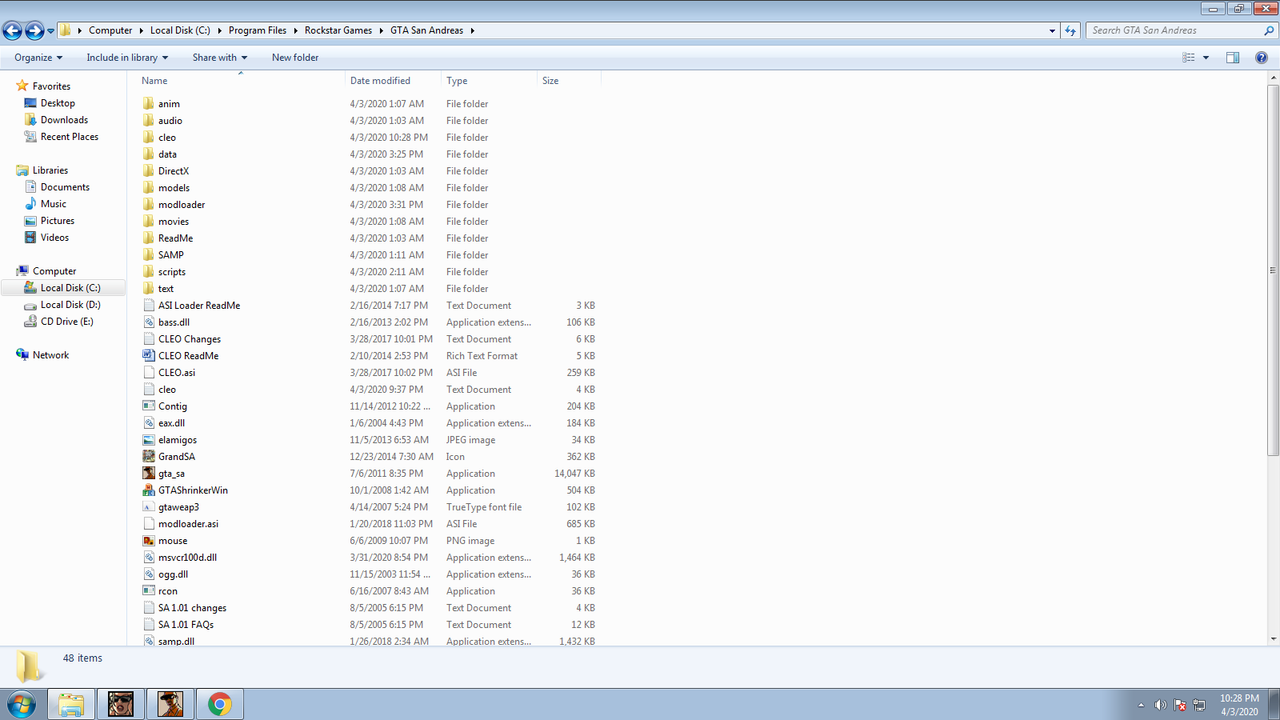
Task: Open the modloader folder icon
Action: [149, 205]
